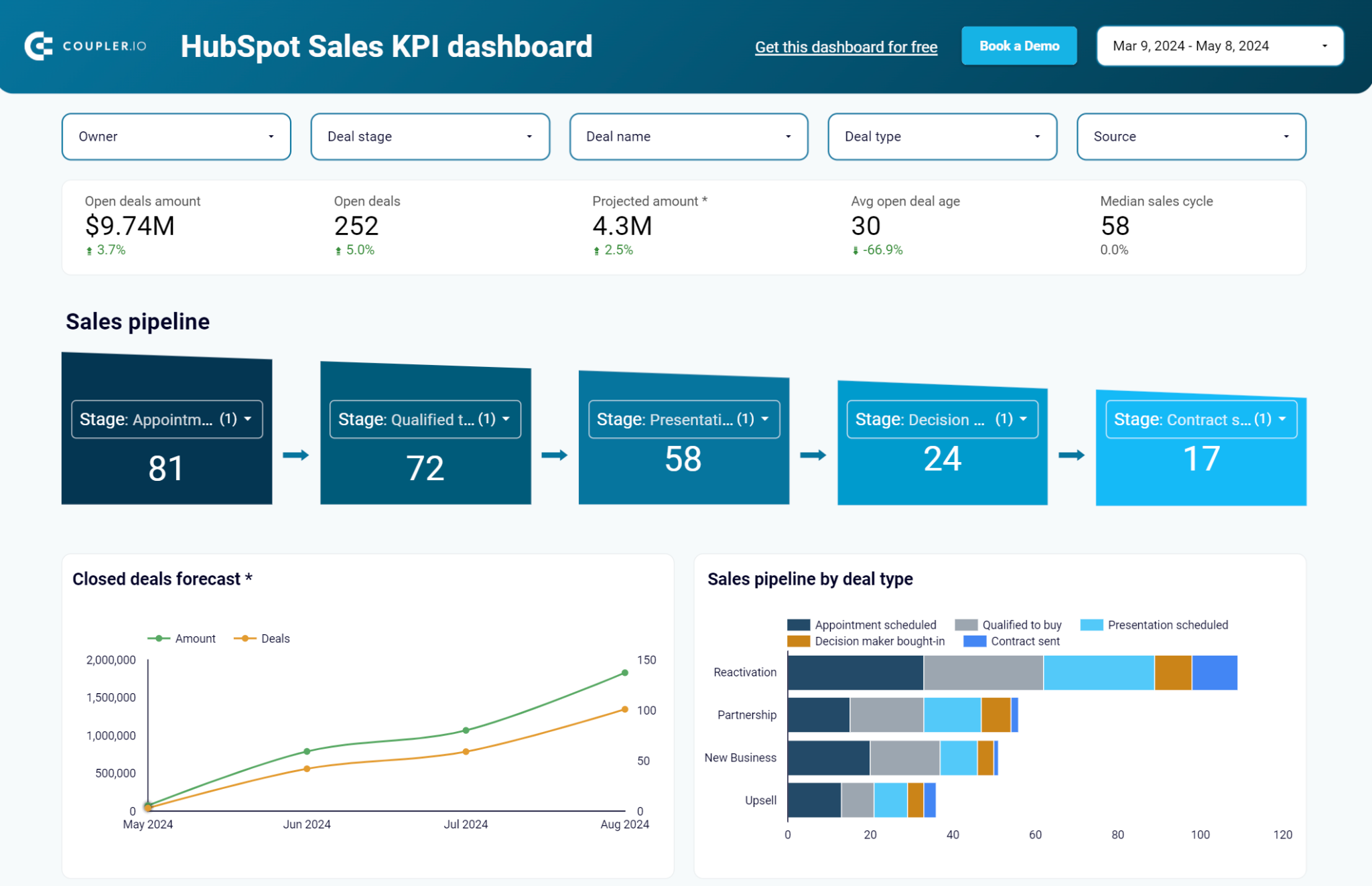
Task: Open the Owner filter dropdown
Action: point(176,137)
